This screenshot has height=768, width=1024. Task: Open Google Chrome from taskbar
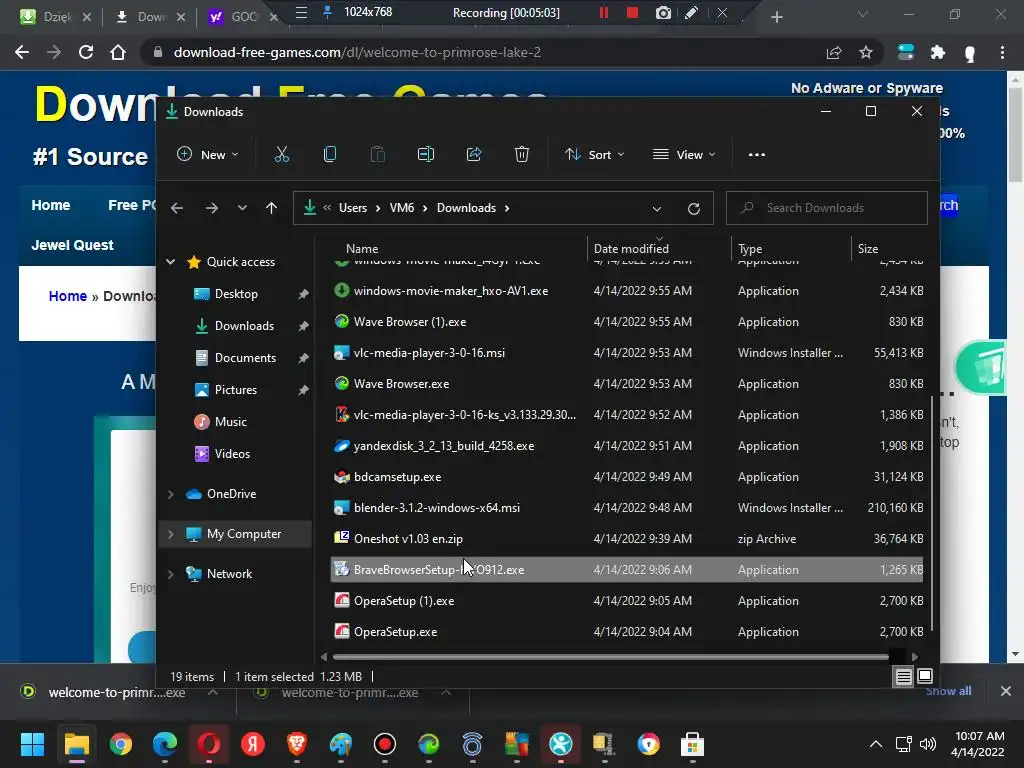click(121, 744)
